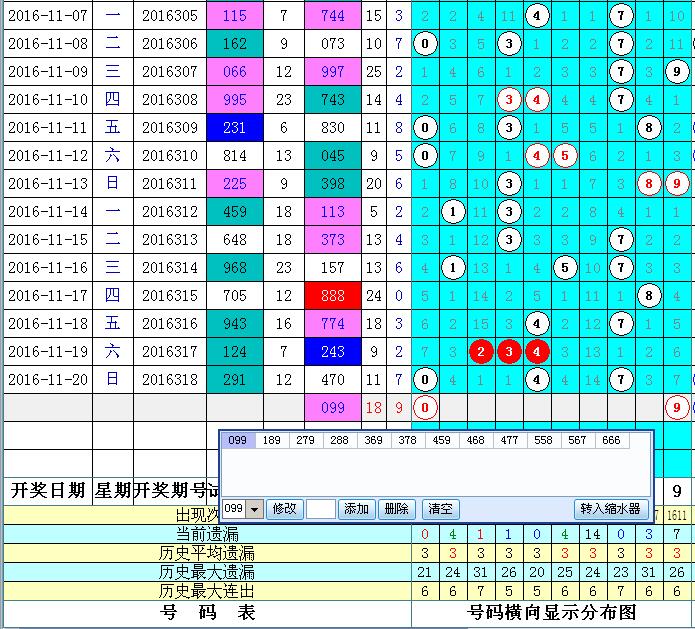Click the 开奖日期 column header
Image resolution: width=695 pixels, height=629 pixels.
coord(47,490)
